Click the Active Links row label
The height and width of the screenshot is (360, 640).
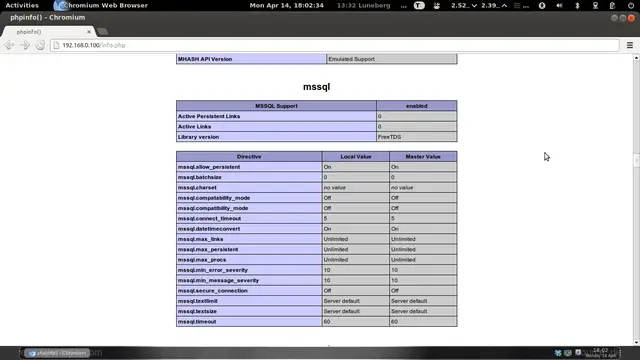[194, 127]
